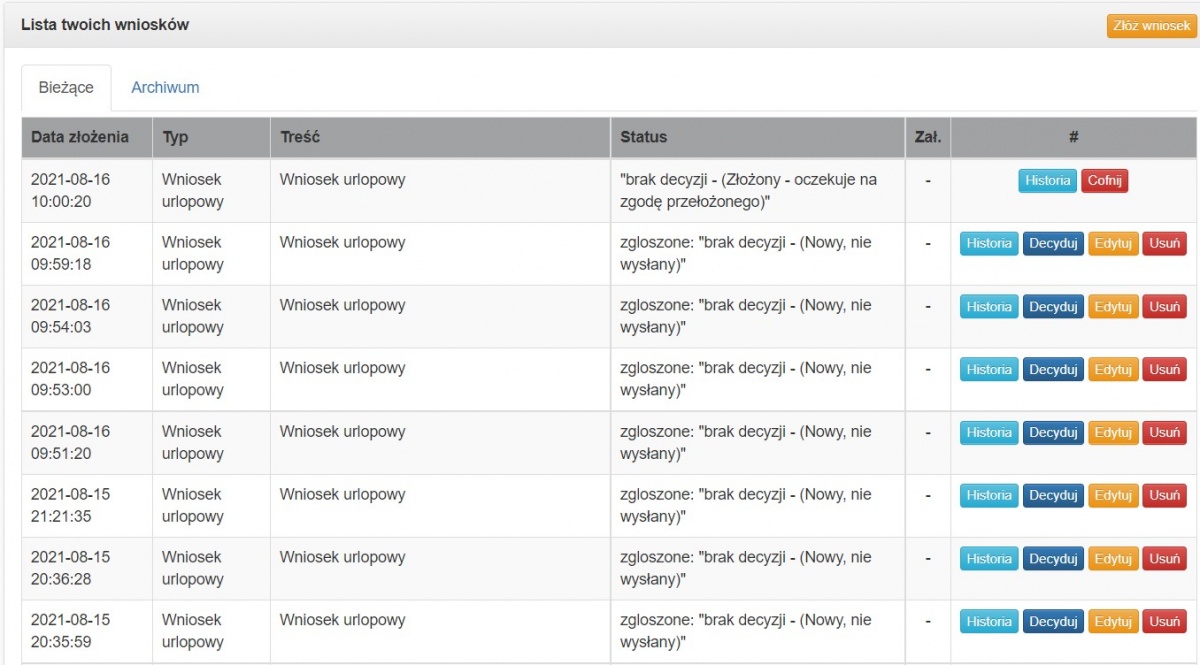This screenshot has height=665, width=1200.
Task: Click the Zał. column header
Action: pos(928,137)
